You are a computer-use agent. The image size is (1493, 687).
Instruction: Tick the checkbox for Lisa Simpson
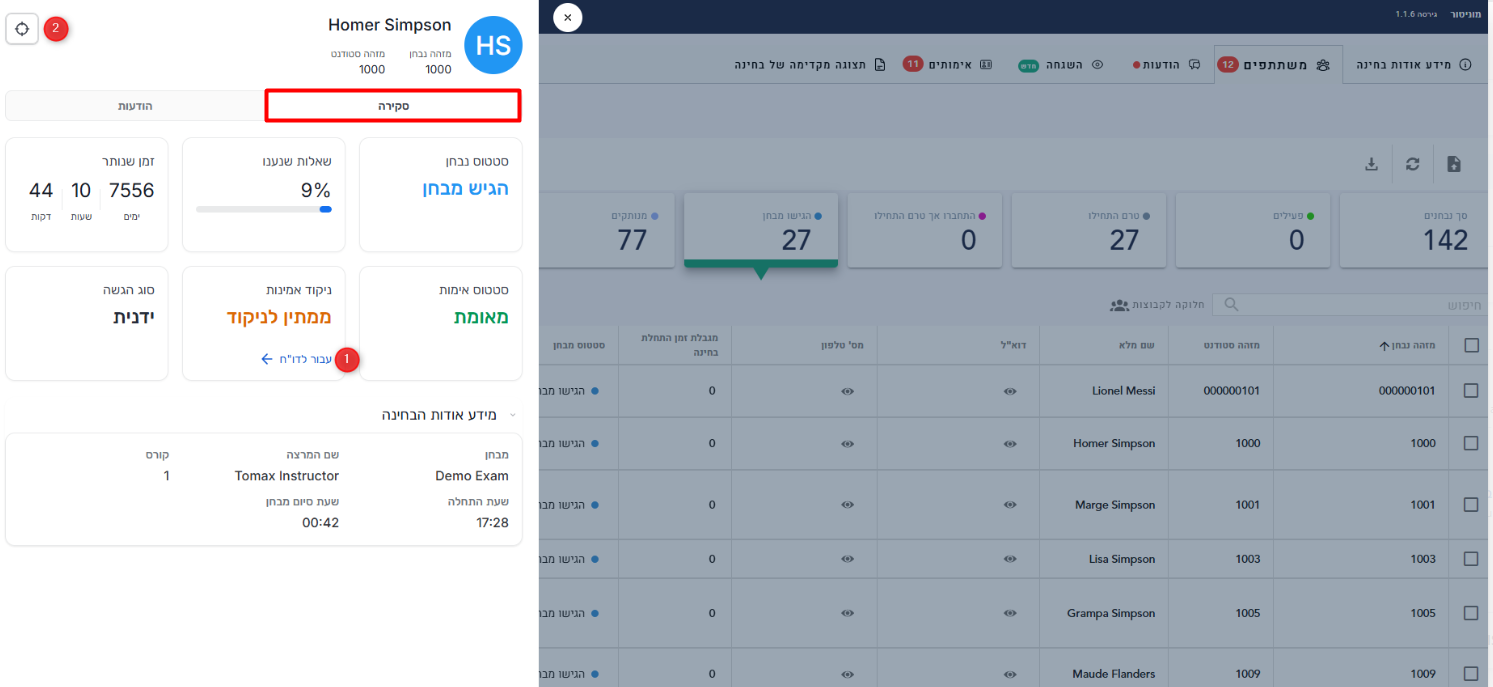click(x=1471, y=559)
